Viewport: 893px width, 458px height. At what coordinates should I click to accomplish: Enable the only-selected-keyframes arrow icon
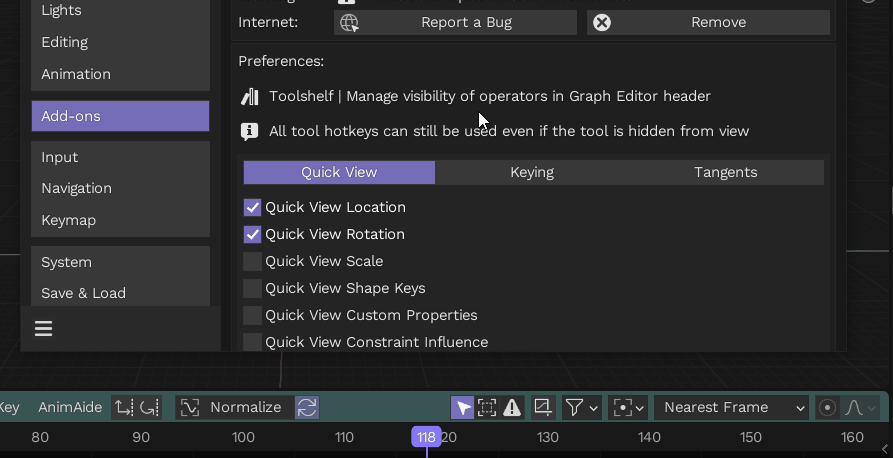coord(462,407)
